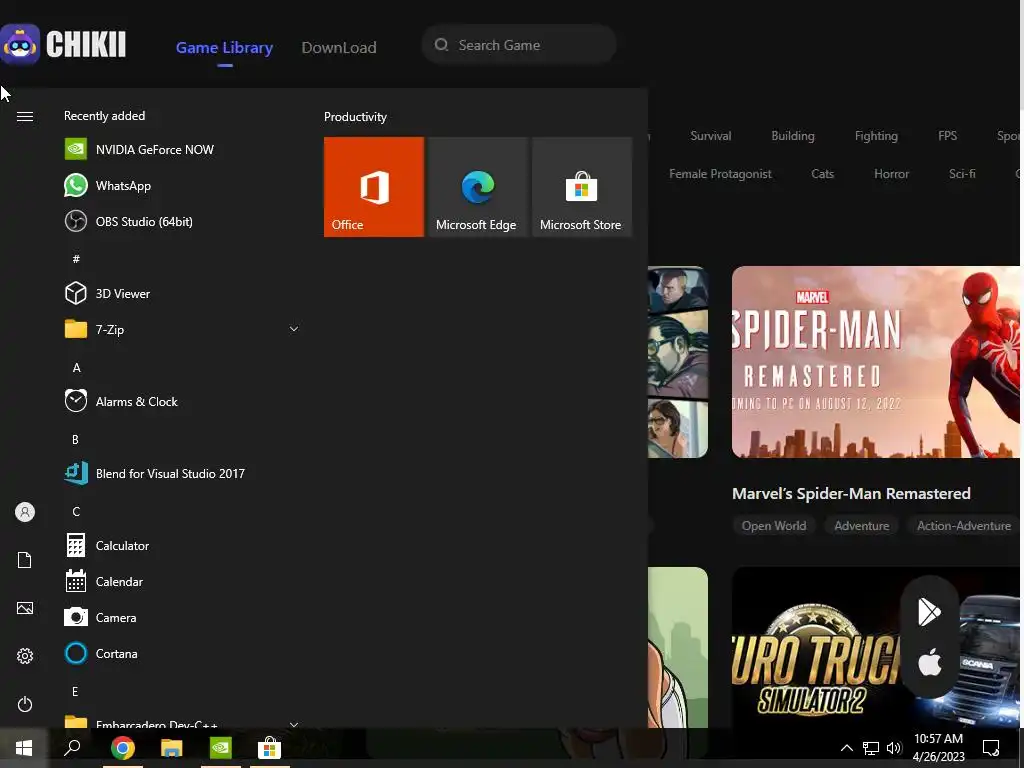The image size is (1024, 768).
Task: Select the Fighting category tag
Action: (x=876, y=136)
